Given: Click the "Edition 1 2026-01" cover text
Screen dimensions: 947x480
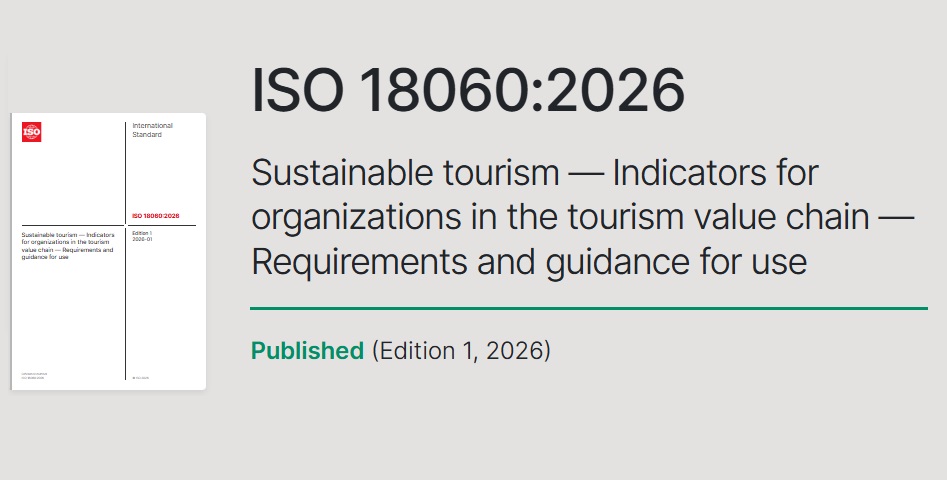Looking at the screenshot, I should coord(144,237).
